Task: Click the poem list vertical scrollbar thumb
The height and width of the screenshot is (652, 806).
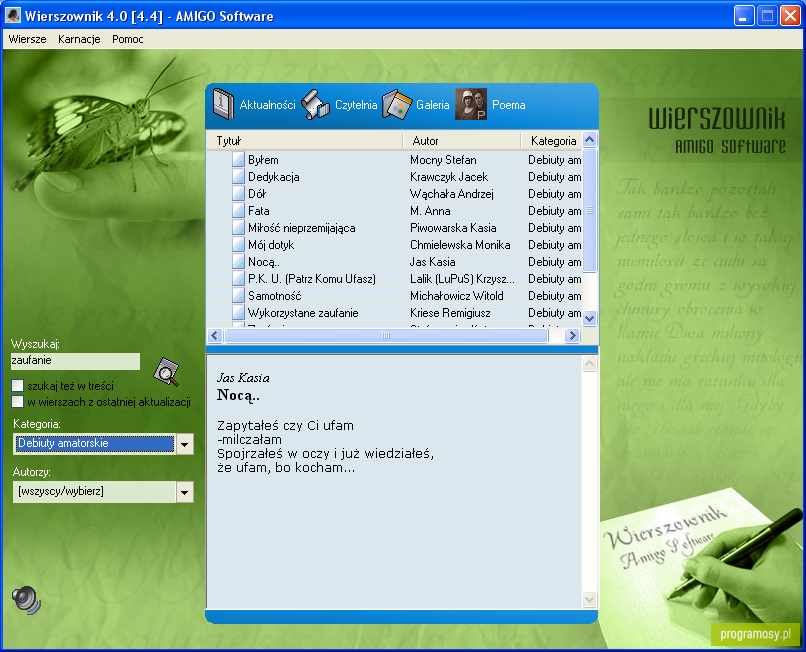Action: (590, 210)
